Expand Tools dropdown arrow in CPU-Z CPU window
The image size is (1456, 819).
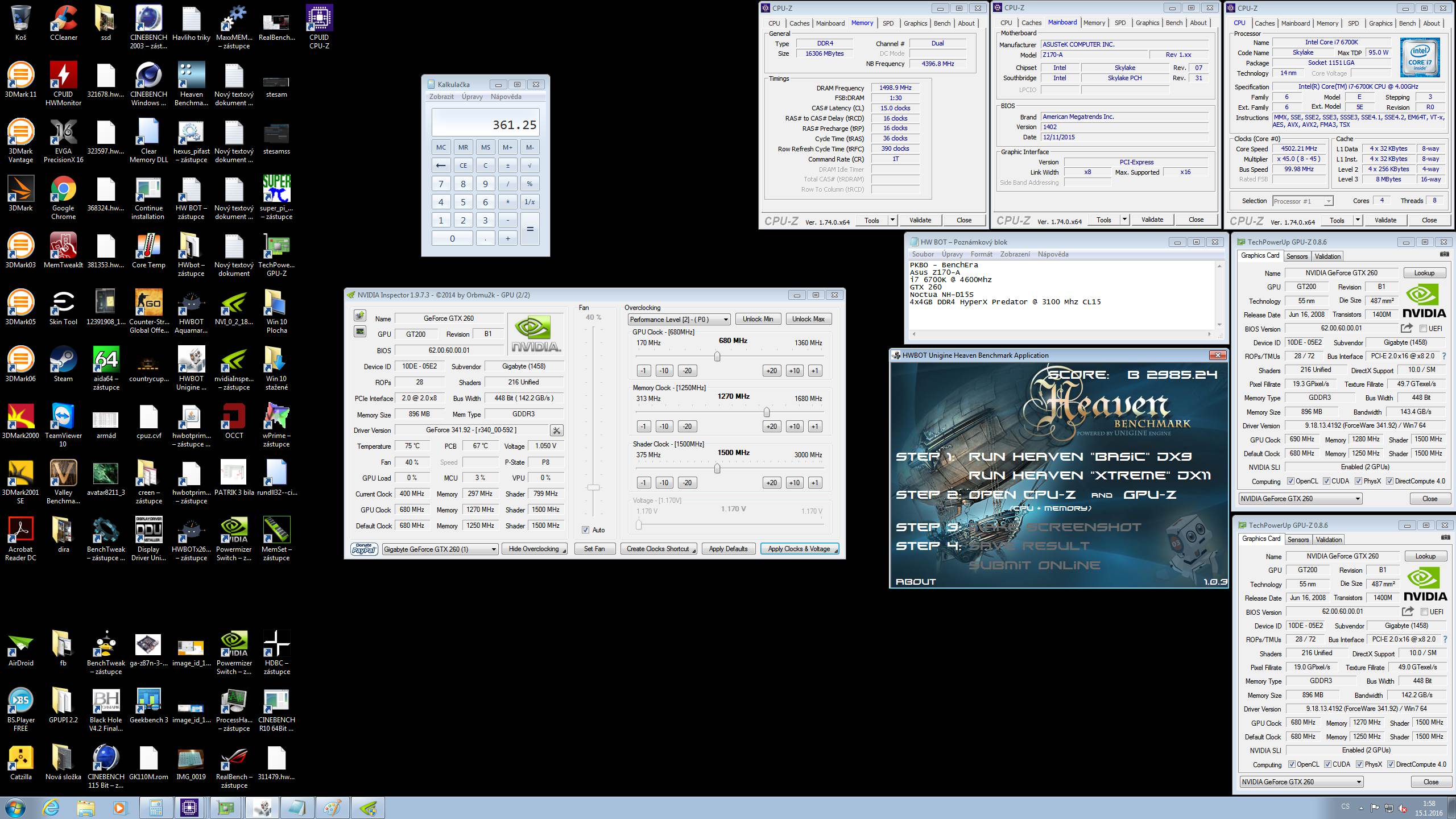point(1358,220)
